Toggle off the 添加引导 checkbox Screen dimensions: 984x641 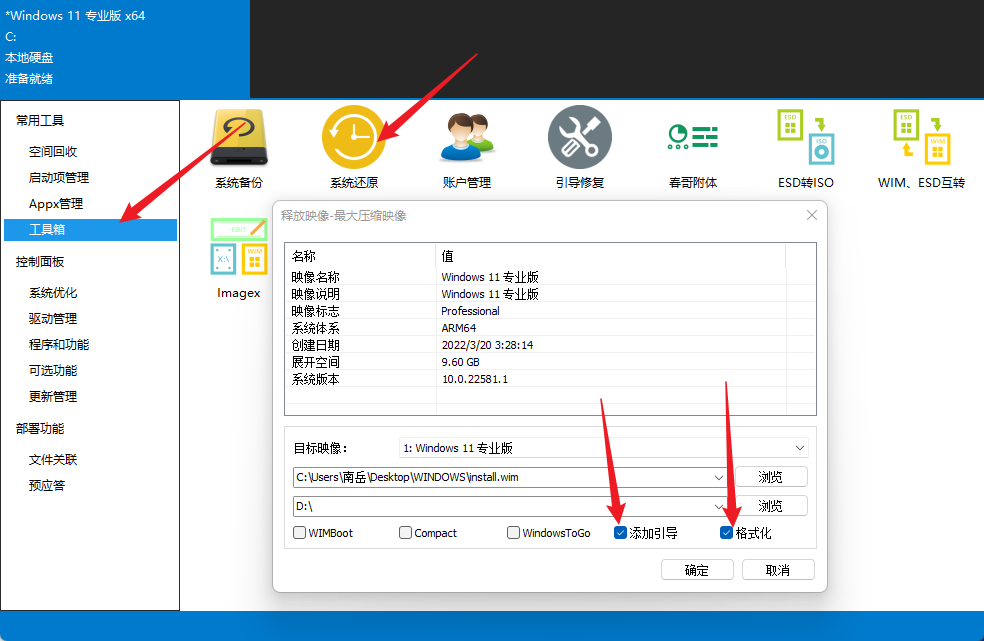pos(622,533)
